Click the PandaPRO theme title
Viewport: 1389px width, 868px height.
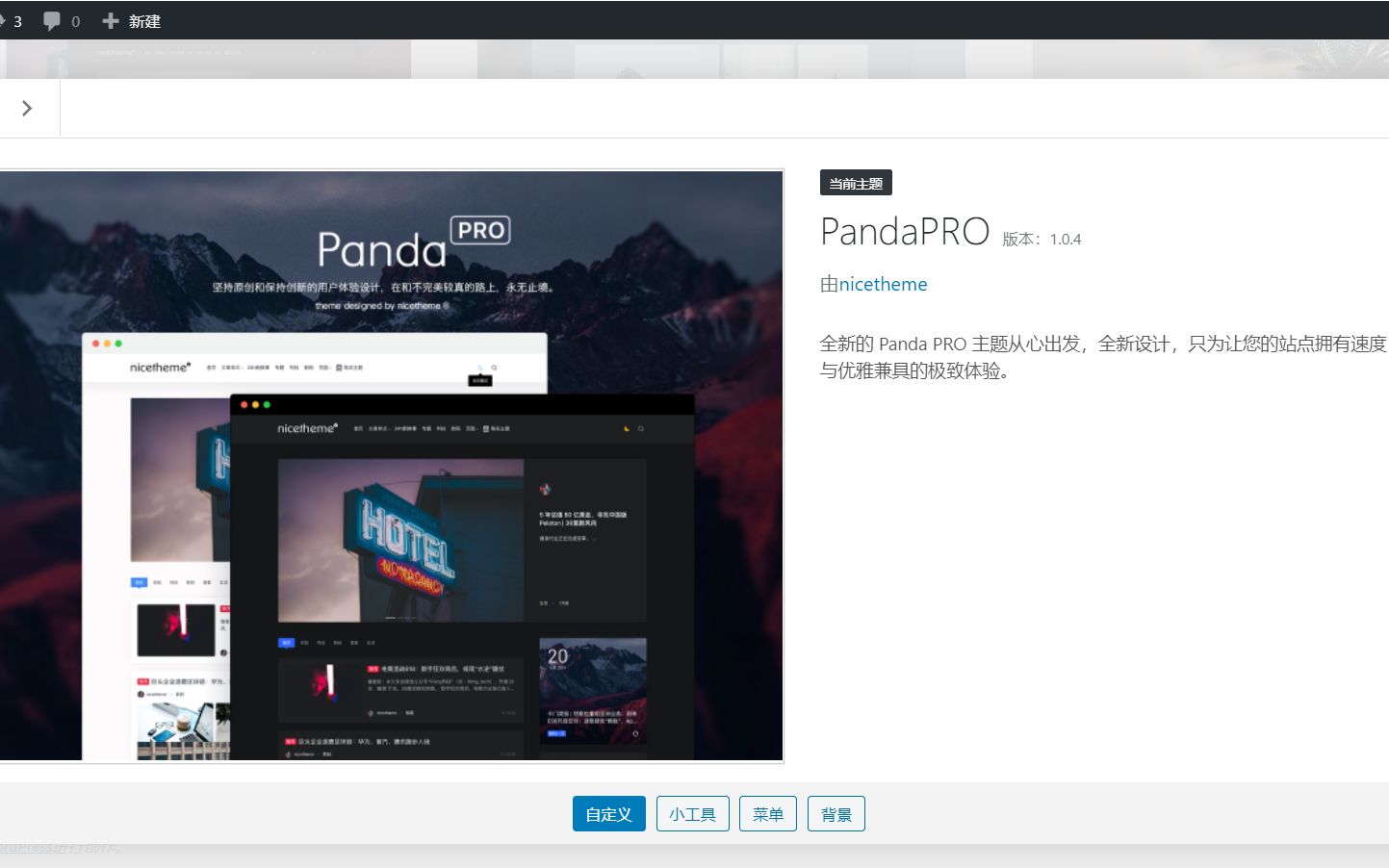point(905,232)
